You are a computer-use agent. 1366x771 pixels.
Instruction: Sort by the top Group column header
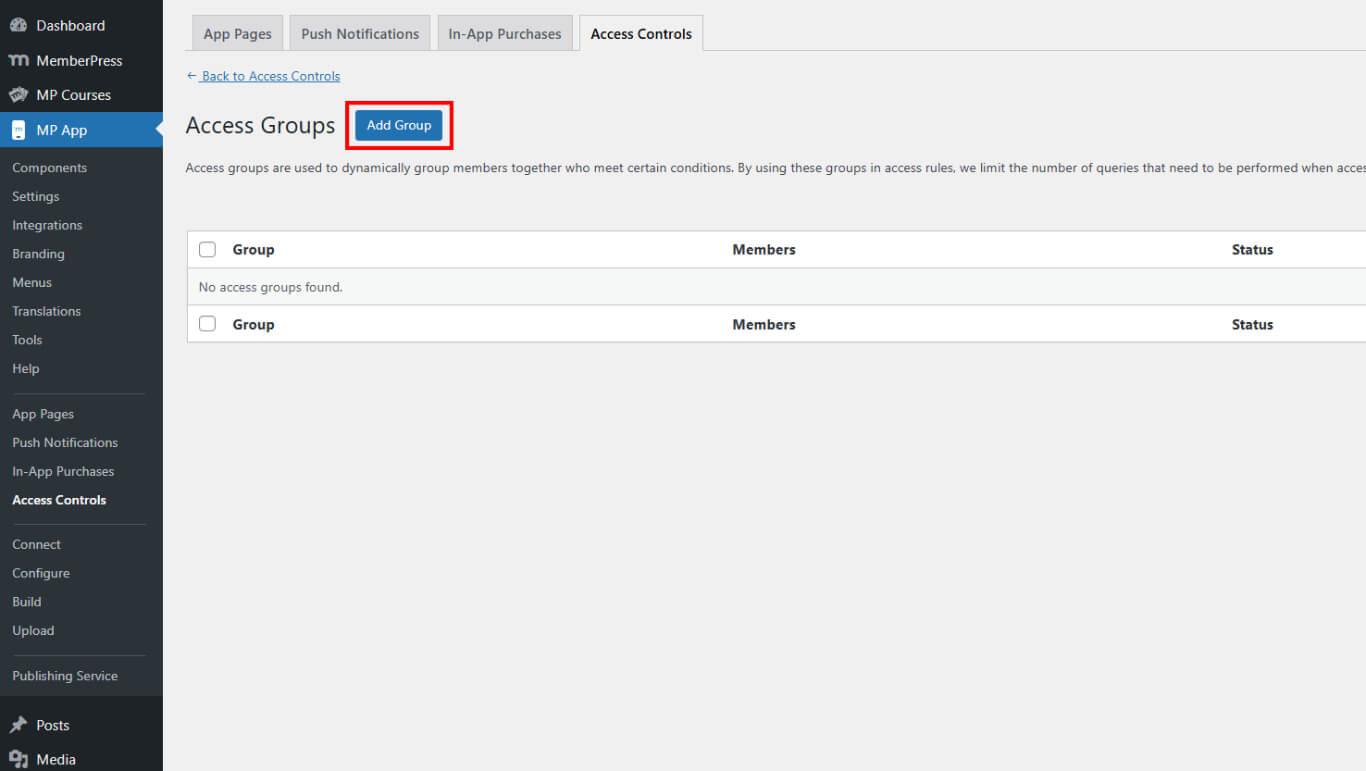click(x=253, y=250)
